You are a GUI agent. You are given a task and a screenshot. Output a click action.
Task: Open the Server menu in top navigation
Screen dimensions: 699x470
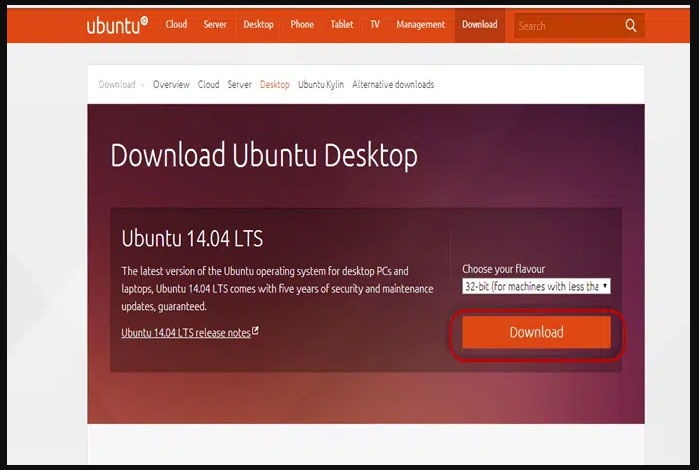[215, 25]
